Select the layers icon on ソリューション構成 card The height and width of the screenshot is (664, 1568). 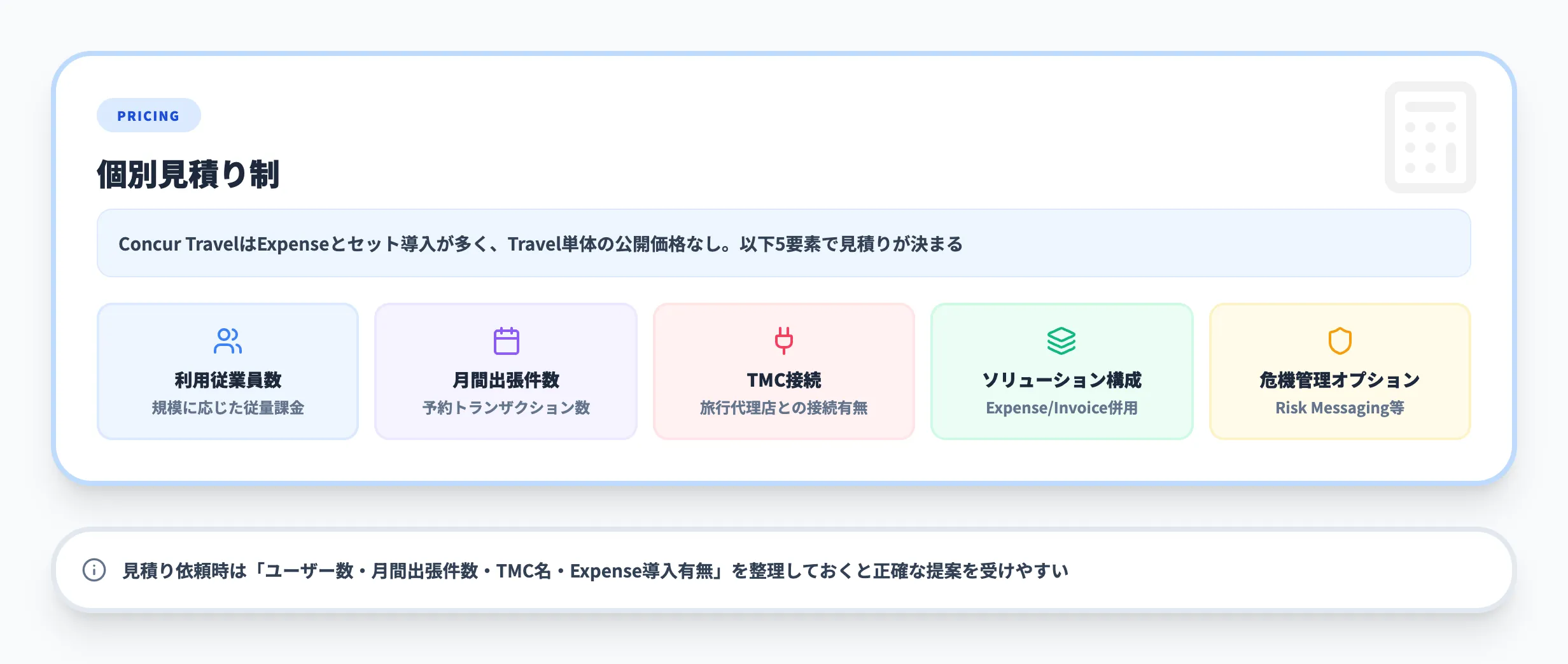coord(1061,341)
